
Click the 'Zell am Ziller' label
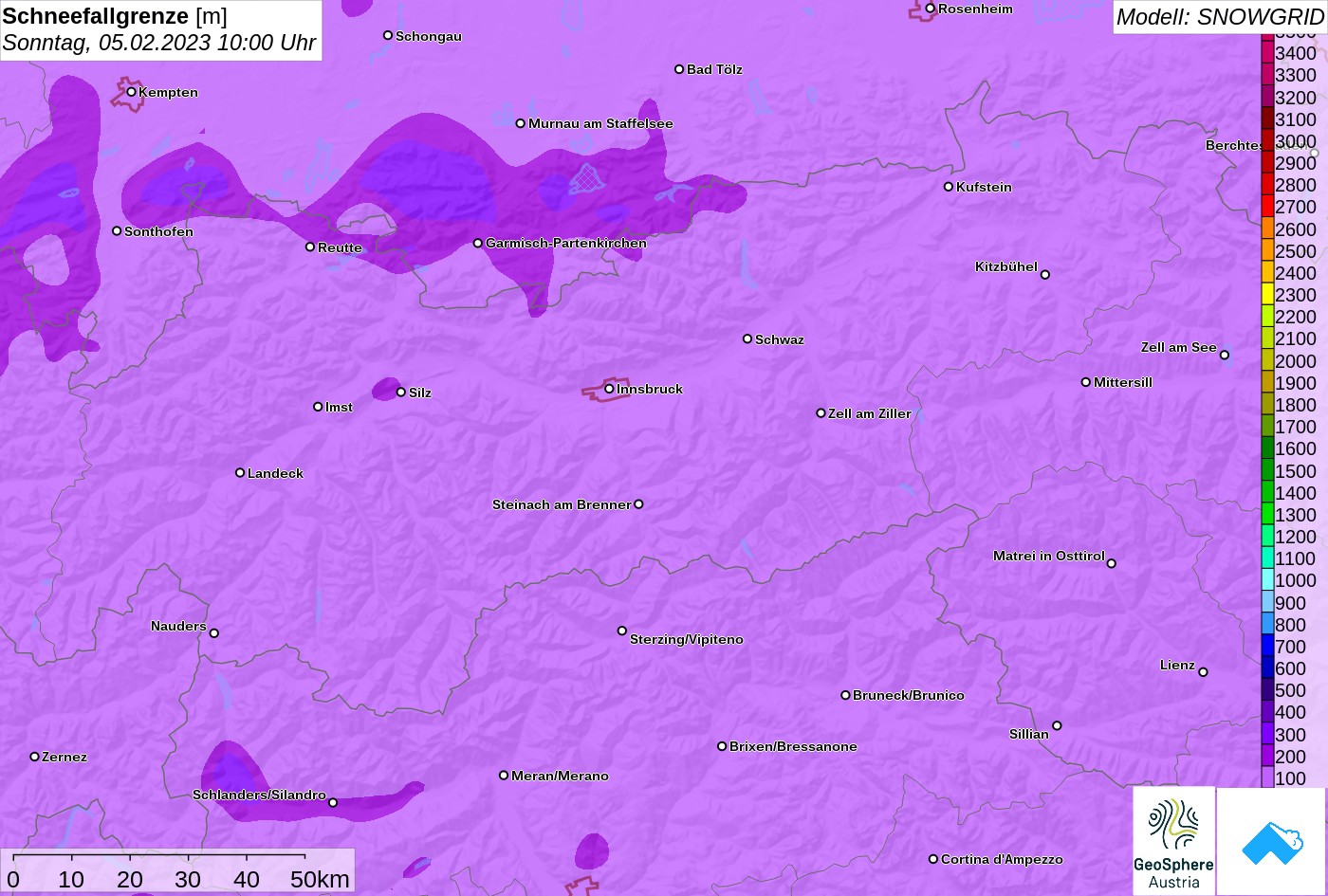pyautogui.click(x=870, y=413)
